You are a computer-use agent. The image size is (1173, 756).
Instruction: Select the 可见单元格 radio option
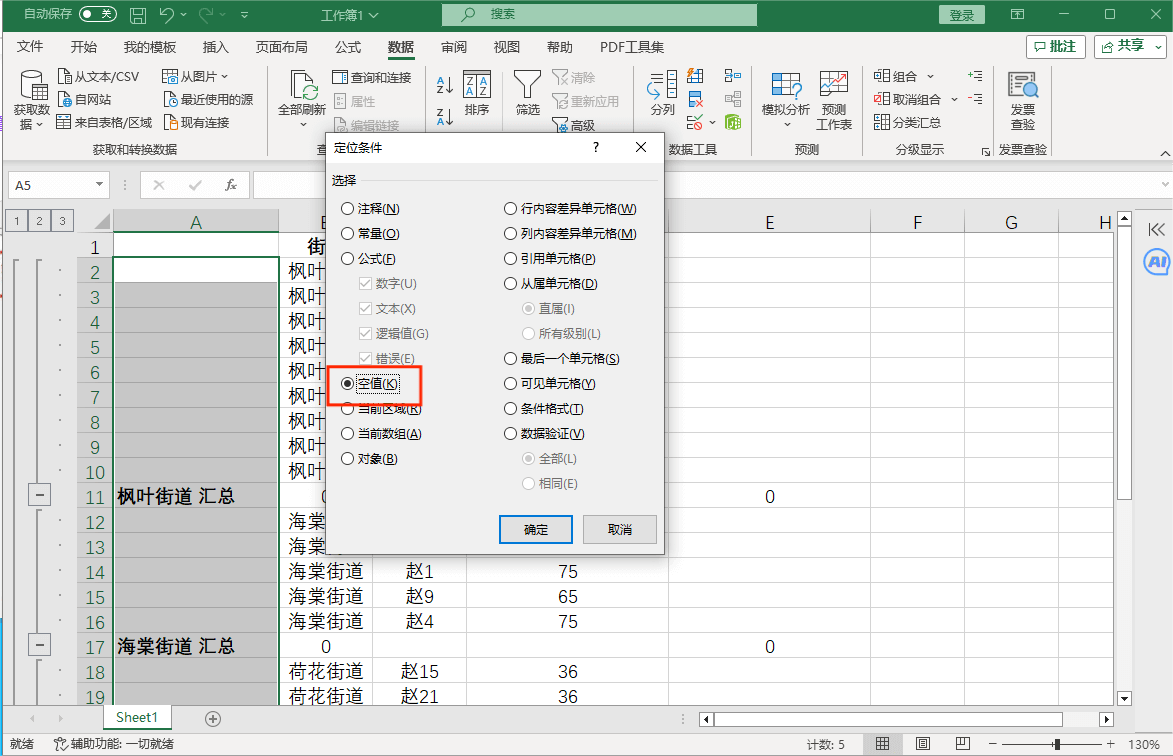pos(511,384)
